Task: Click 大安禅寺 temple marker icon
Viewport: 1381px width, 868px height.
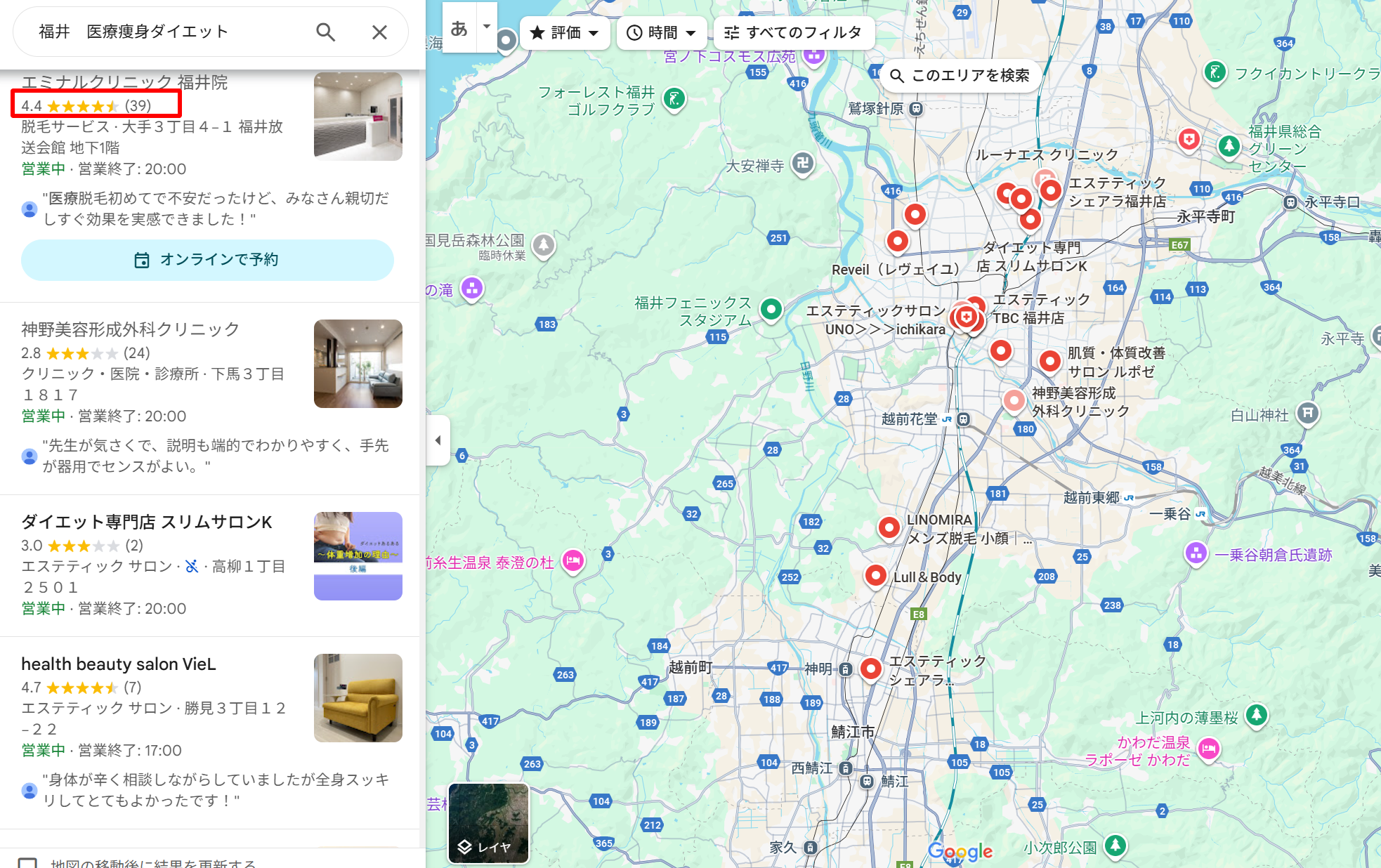Action: [802, 164]
